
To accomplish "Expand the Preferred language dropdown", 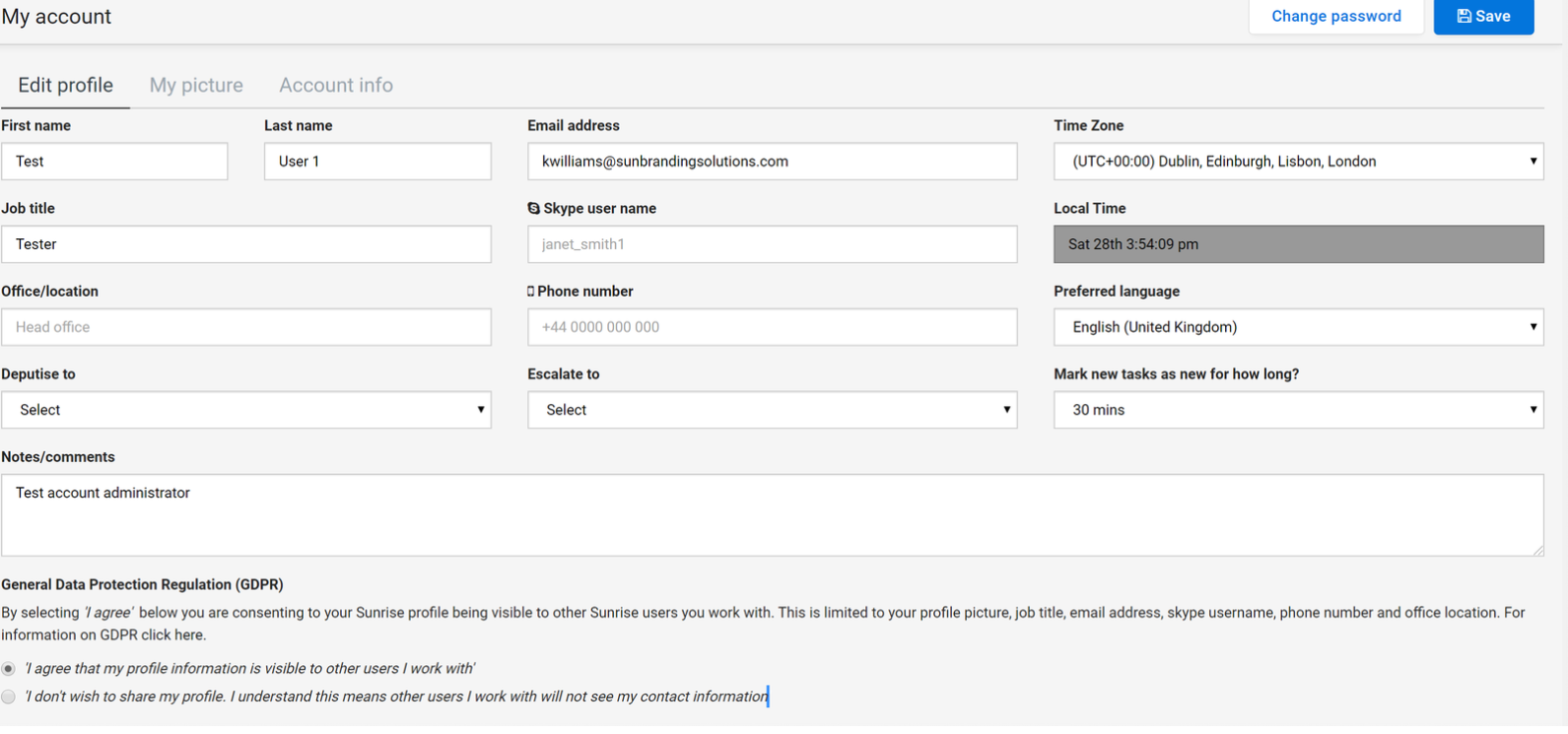I will coord(1298,327).
